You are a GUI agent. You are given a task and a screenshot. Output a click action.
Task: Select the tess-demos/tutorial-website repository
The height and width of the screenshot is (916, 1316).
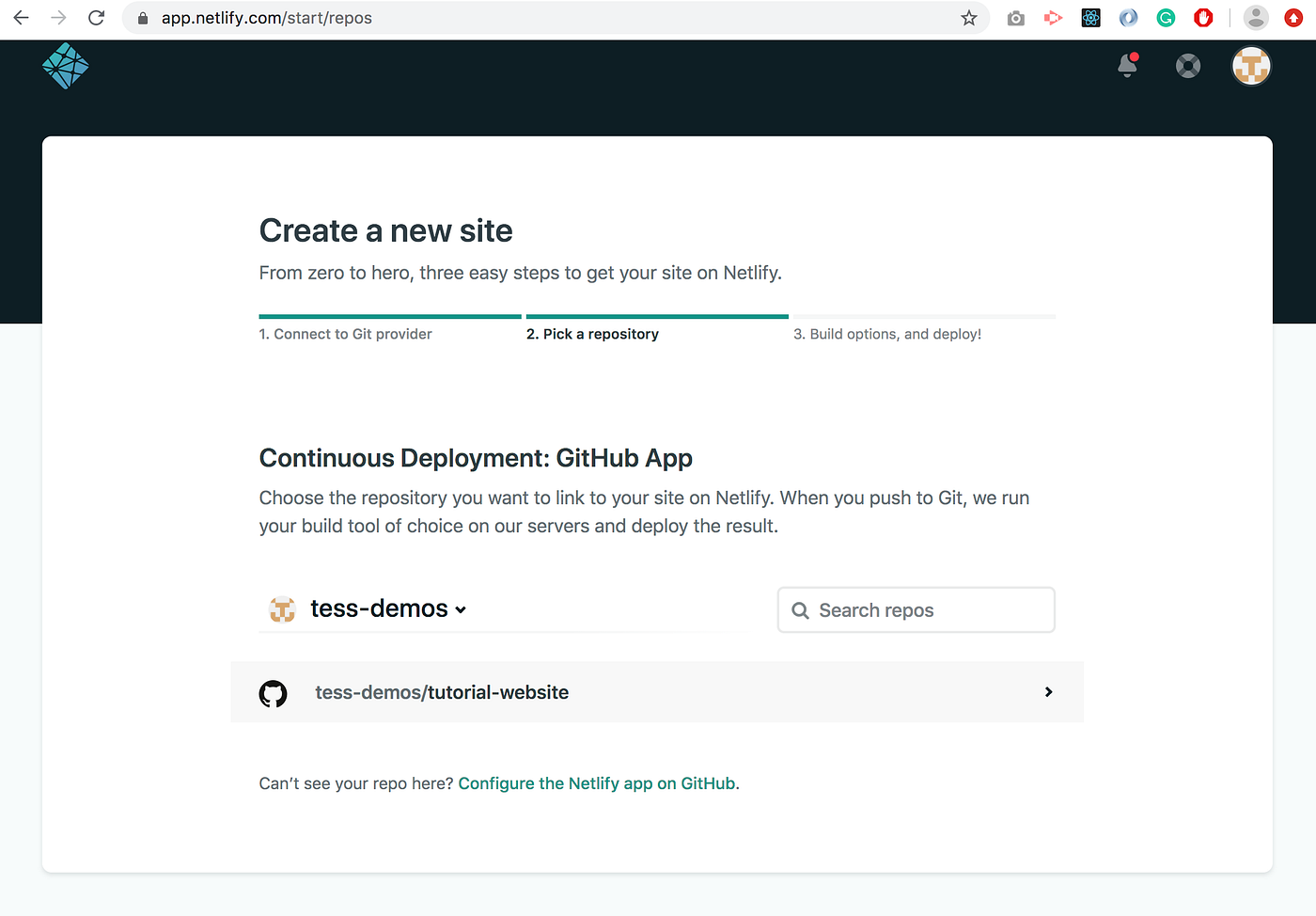pos(442,692)
